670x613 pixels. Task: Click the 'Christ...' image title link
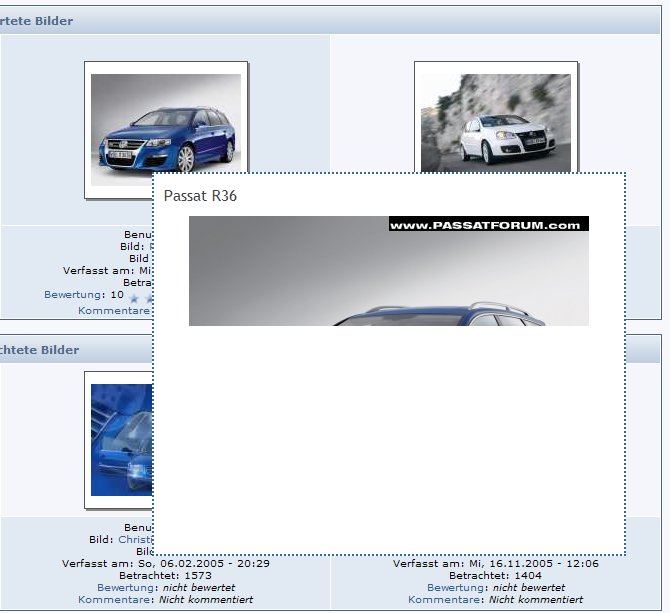coord(134,539)
